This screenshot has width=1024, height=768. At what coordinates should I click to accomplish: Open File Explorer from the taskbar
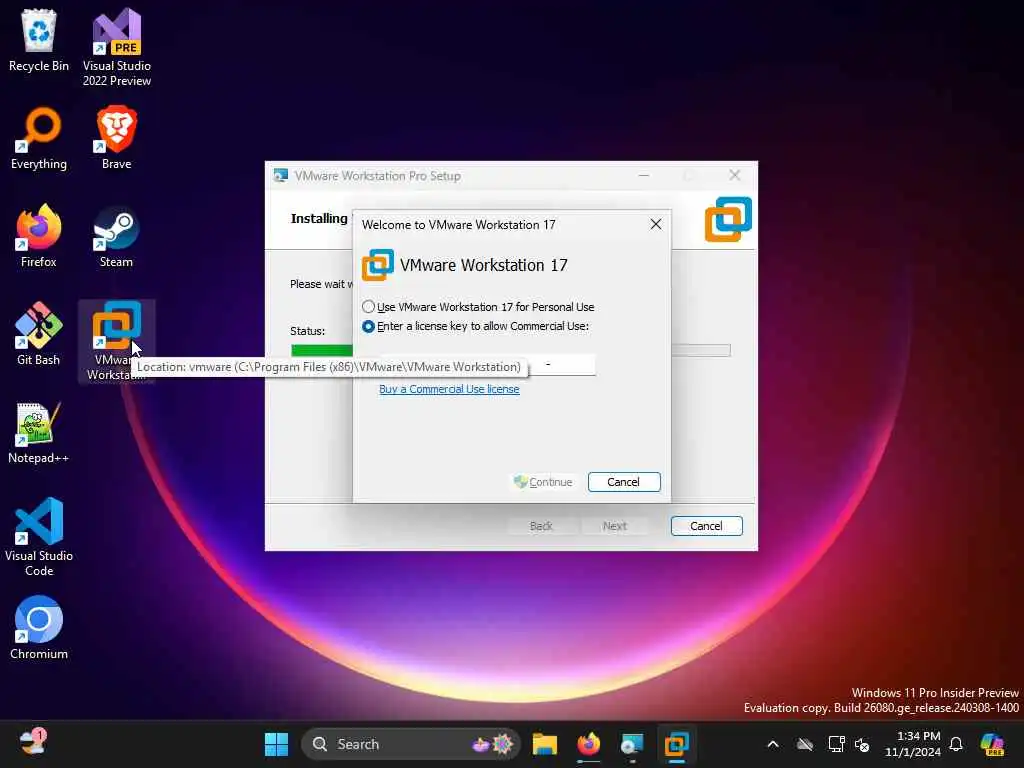pyautogui.click(x=545, y=744)
